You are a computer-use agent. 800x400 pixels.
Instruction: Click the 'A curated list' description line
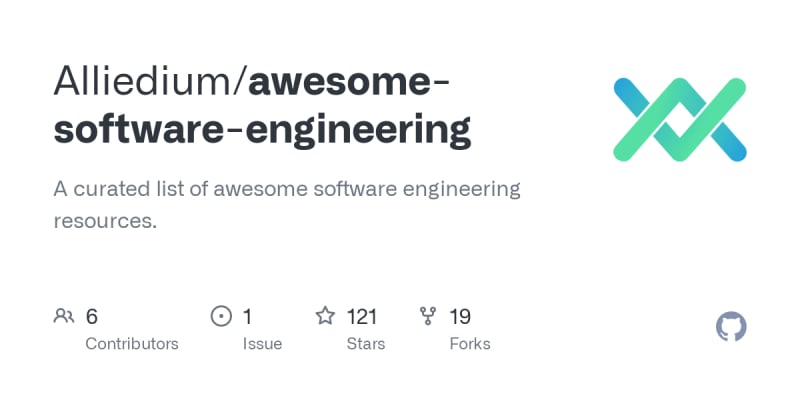[288, 188]
